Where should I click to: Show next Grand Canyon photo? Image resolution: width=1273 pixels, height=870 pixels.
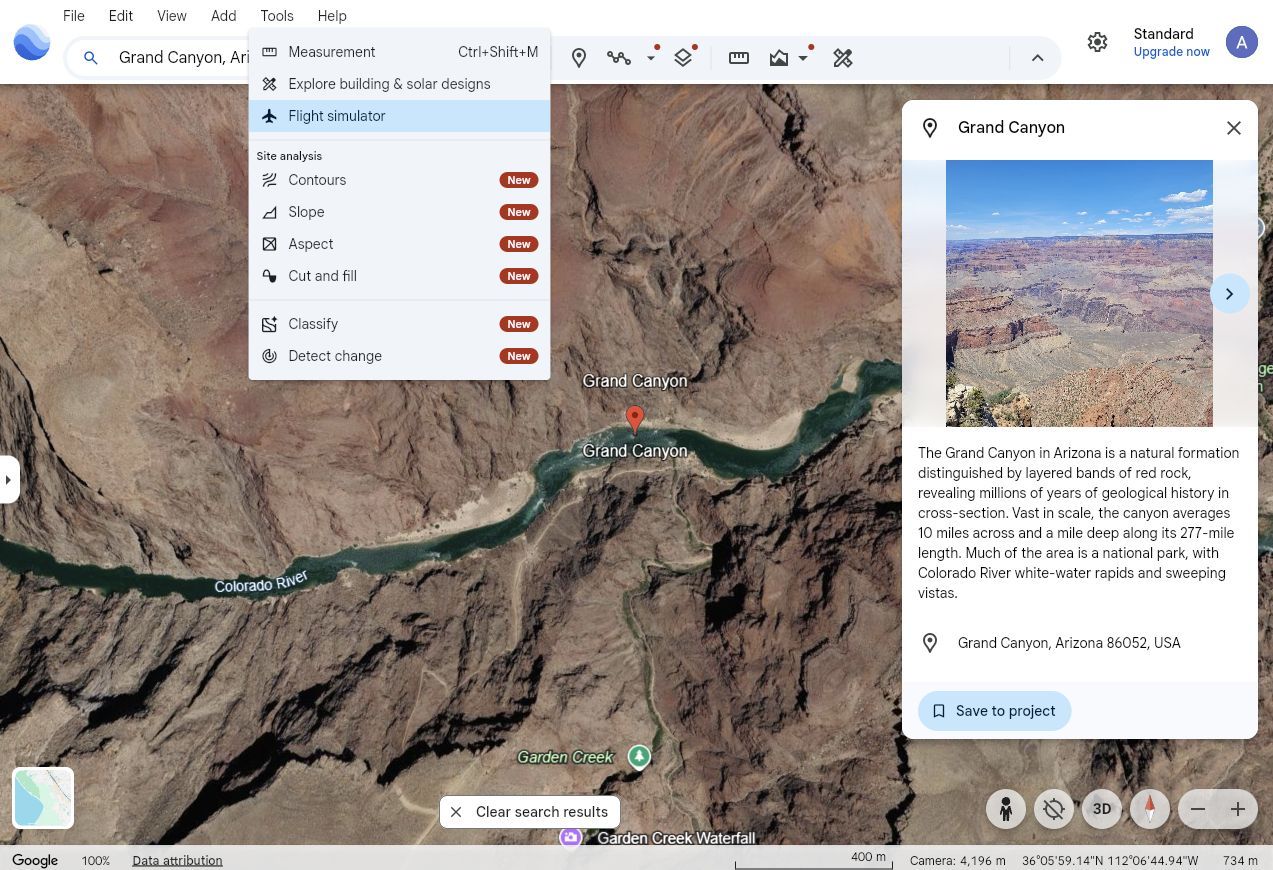[1230, 294]
